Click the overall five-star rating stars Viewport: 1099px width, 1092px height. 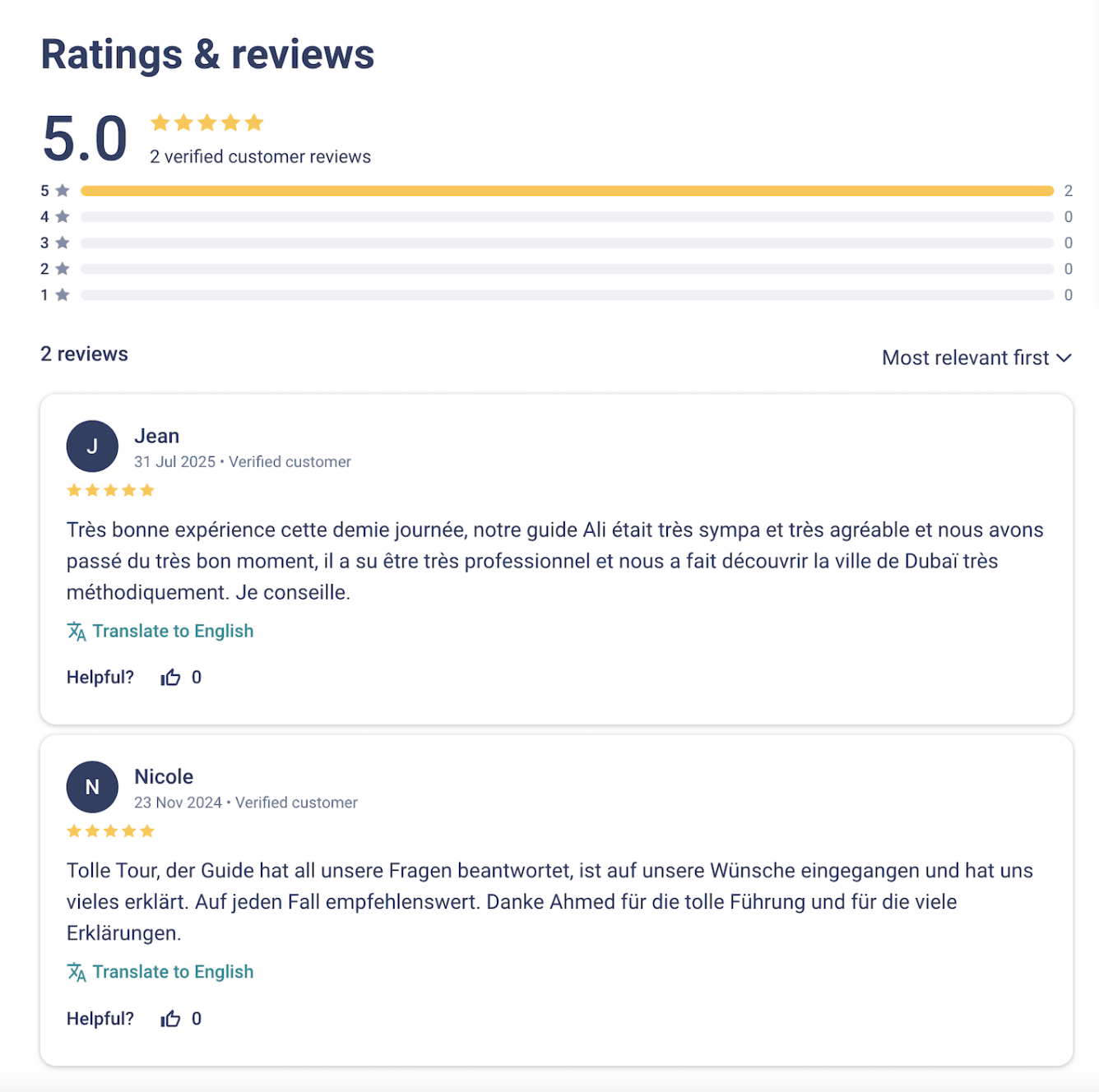pos(207,123)
